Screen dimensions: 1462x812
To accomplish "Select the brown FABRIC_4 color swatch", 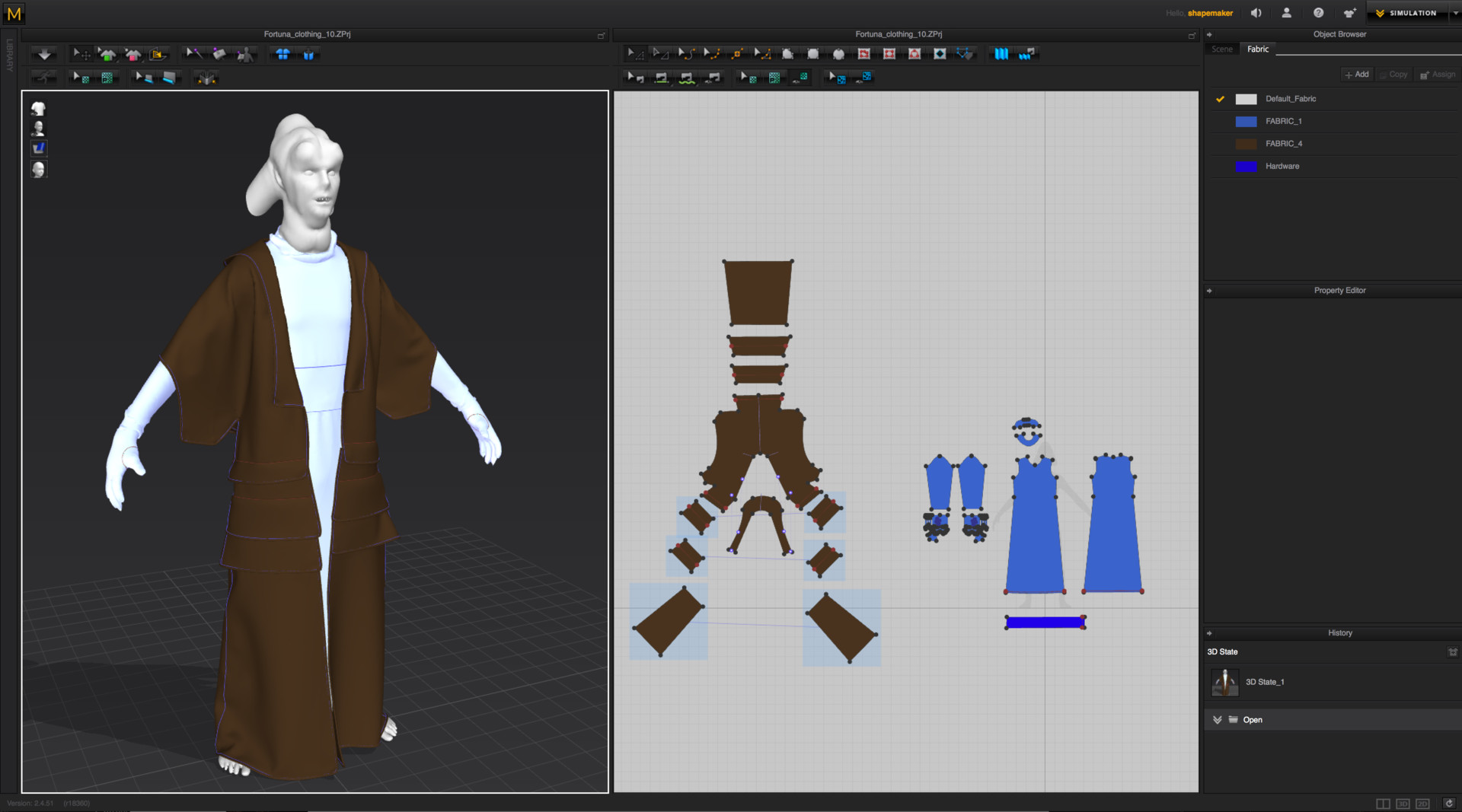I will click(x=1246, y=144).
